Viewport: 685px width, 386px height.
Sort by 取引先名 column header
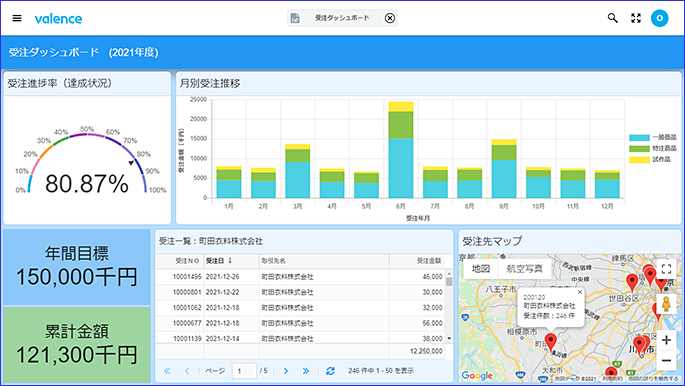[x=324, y=261]
